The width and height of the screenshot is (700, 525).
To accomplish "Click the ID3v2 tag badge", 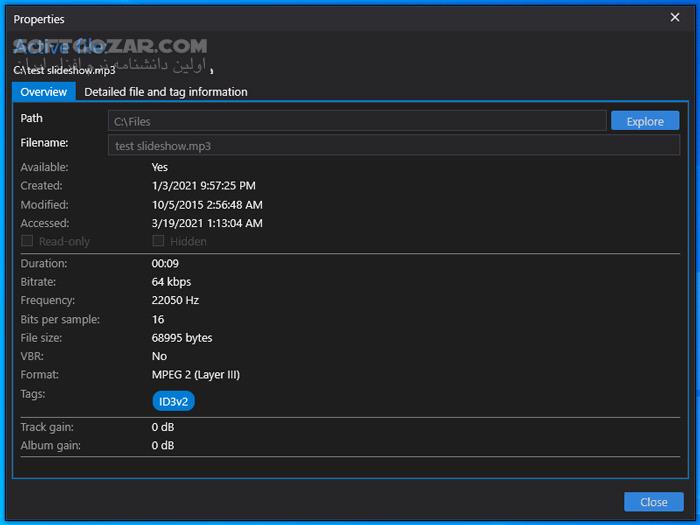I will tap(173, 401).
